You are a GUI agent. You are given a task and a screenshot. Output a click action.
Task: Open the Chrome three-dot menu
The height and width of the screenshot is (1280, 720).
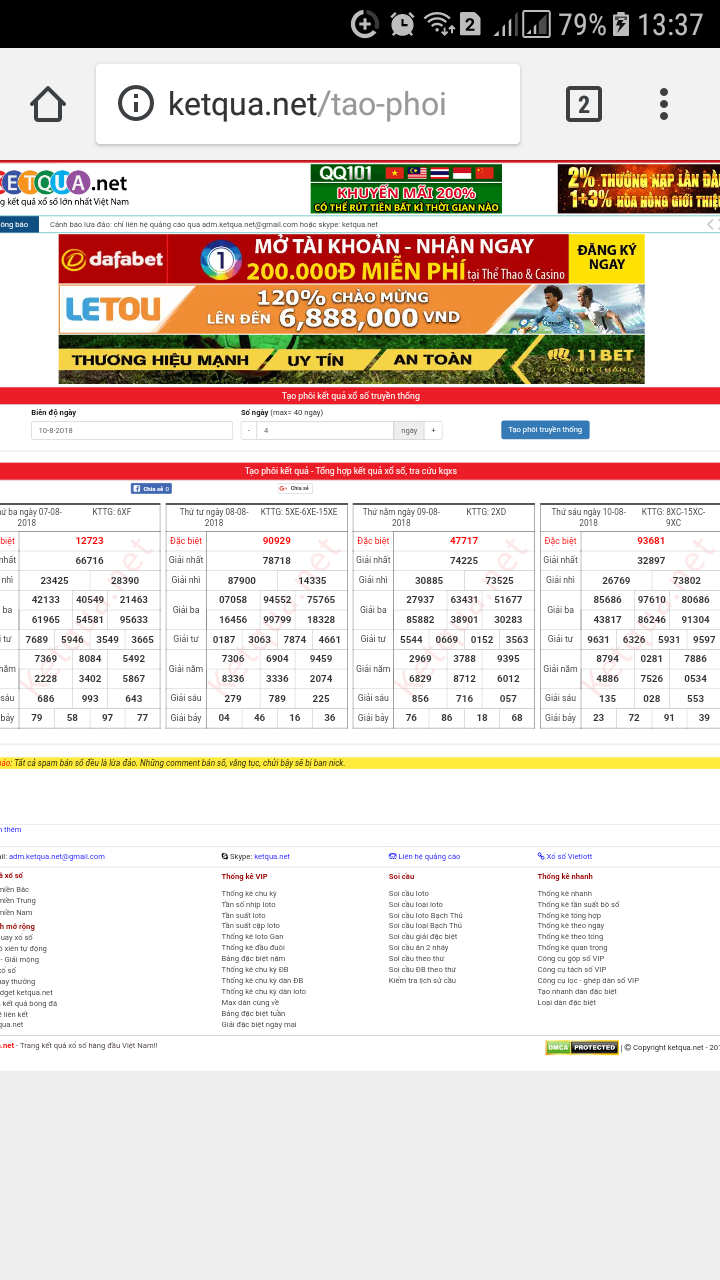pyautogui.click(x=664, y=104)
